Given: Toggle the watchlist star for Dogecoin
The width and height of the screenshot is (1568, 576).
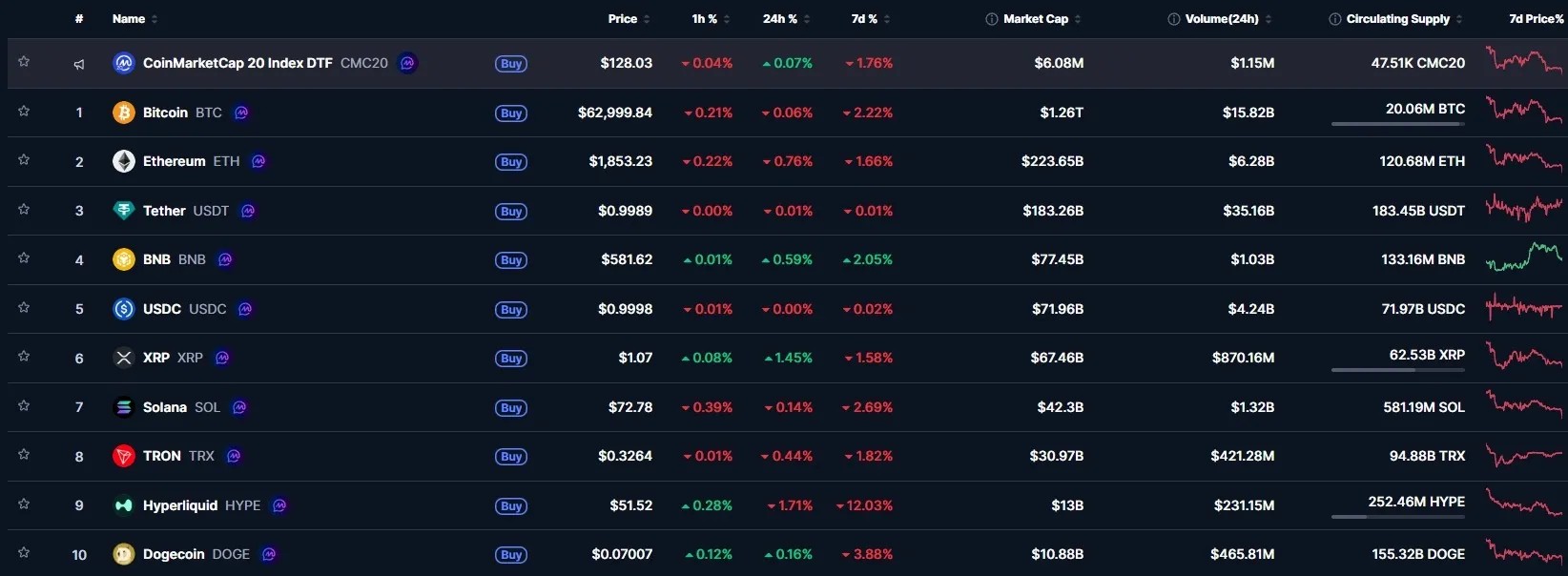Looking at the screenshot, I should (24, 552).
